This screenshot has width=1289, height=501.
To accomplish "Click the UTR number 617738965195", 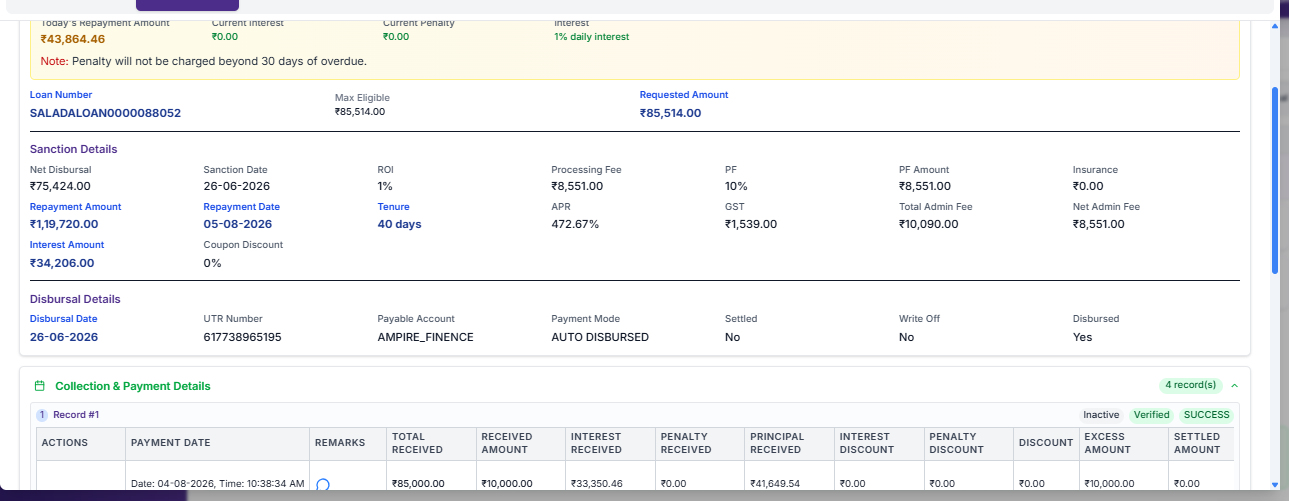I will (x=242, y=337).
